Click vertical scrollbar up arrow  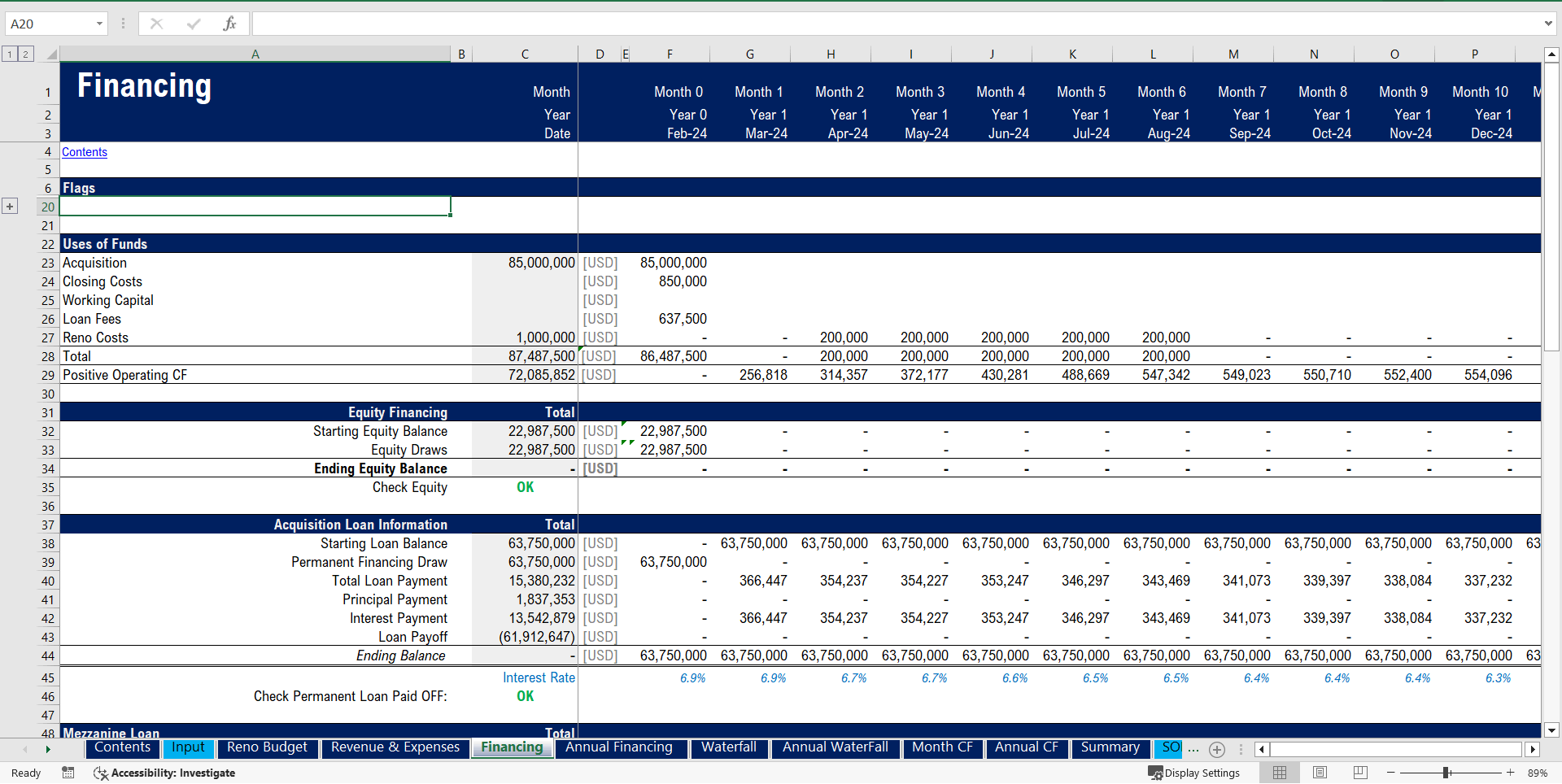coord(1551,54)
